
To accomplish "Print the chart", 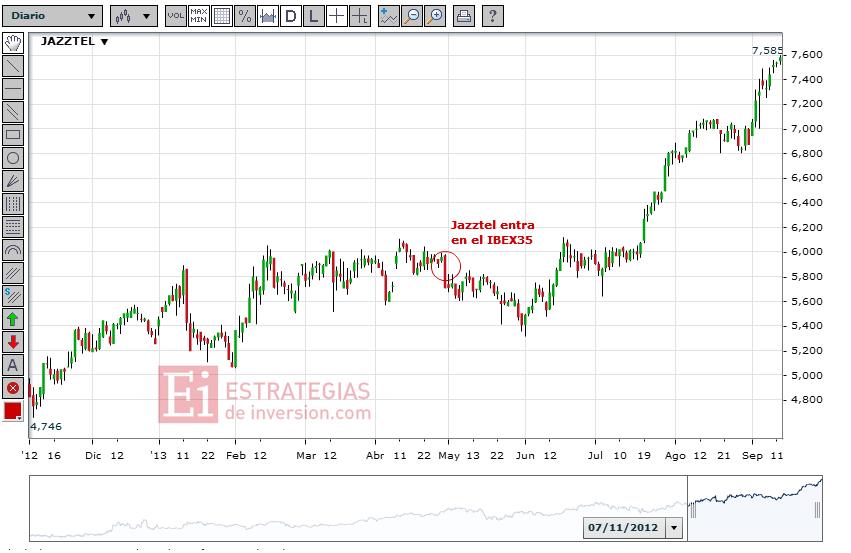I will pyautogui.click(x=463, y=16).
